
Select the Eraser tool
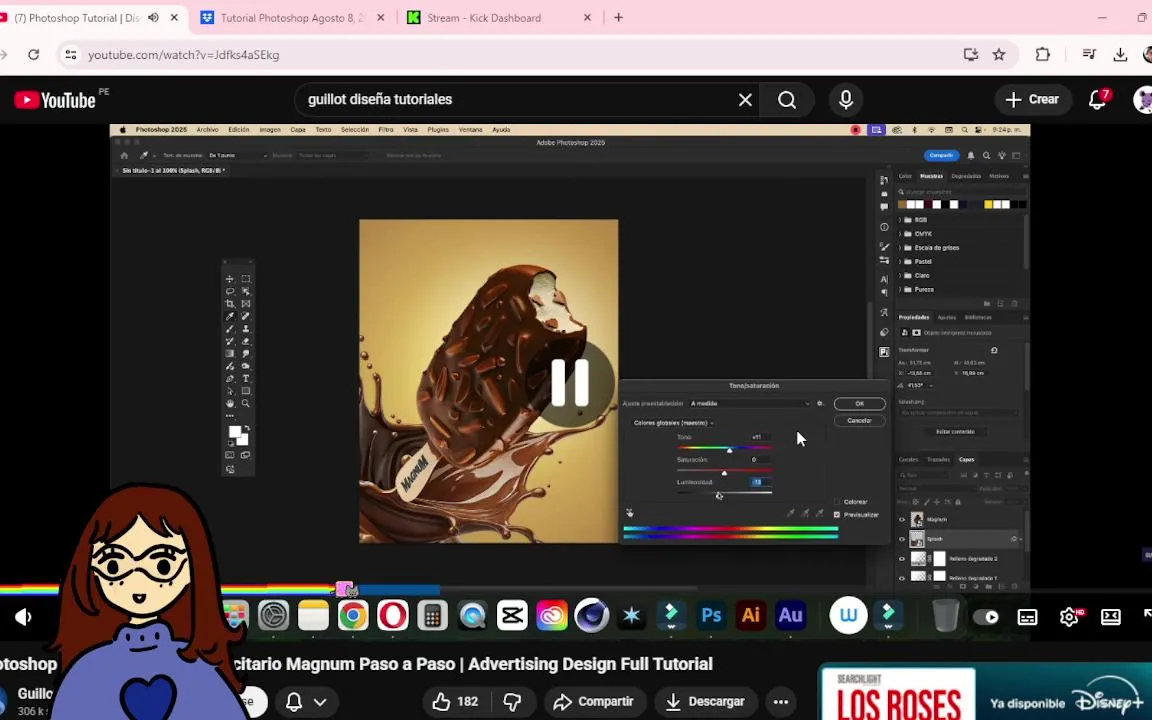click(246, 342)
